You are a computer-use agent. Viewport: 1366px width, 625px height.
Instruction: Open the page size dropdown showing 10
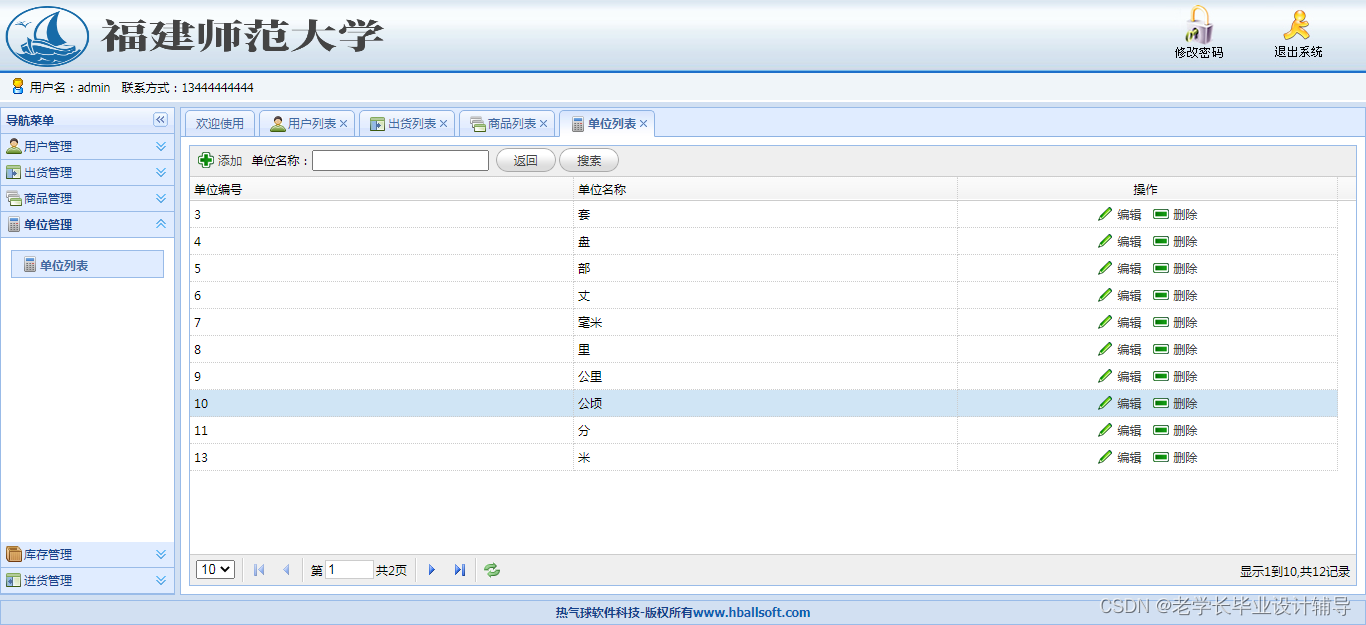tap(215, 569)
